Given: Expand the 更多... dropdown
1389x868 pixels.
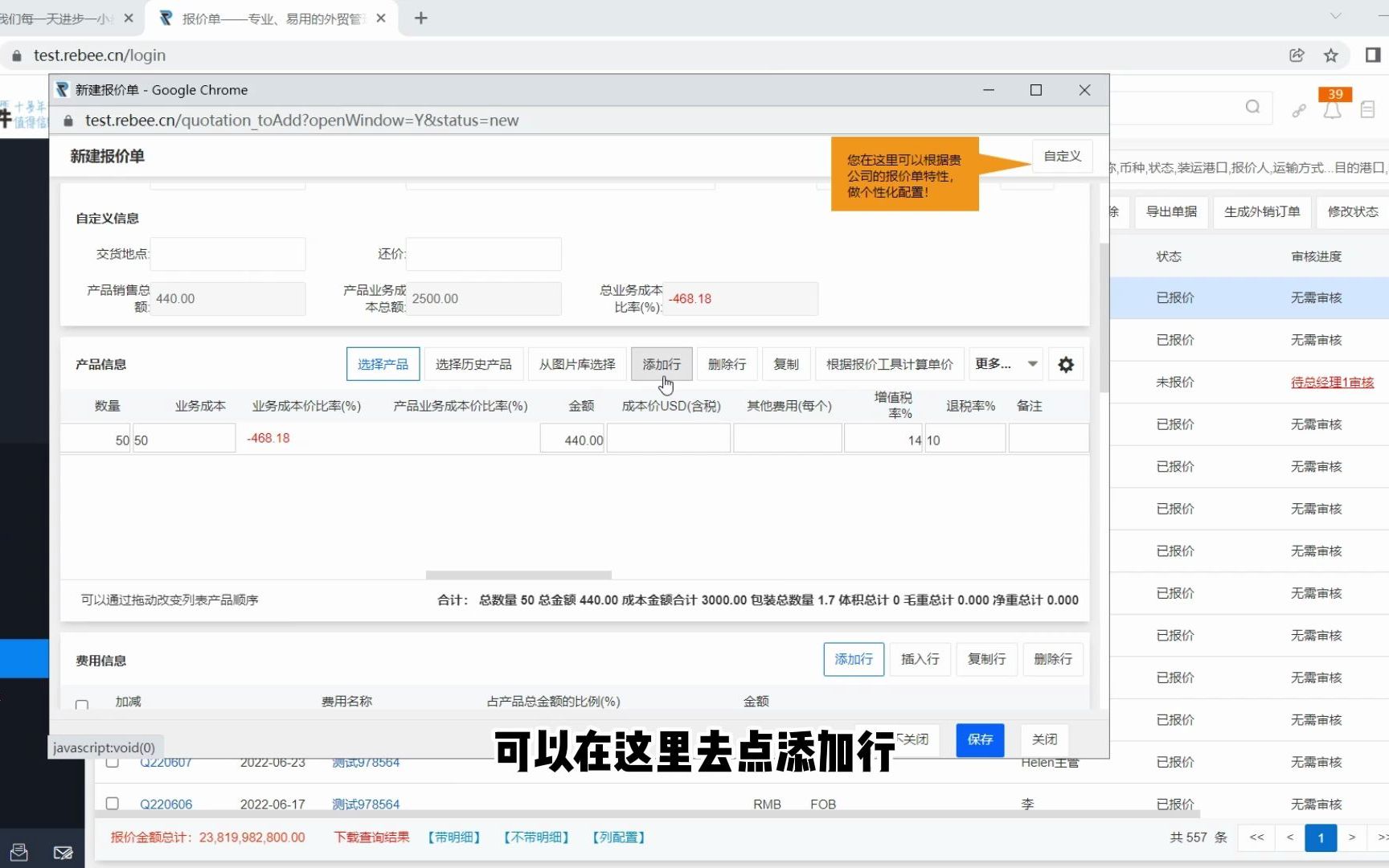Looking at the screenshot, I should point(1006,364).
